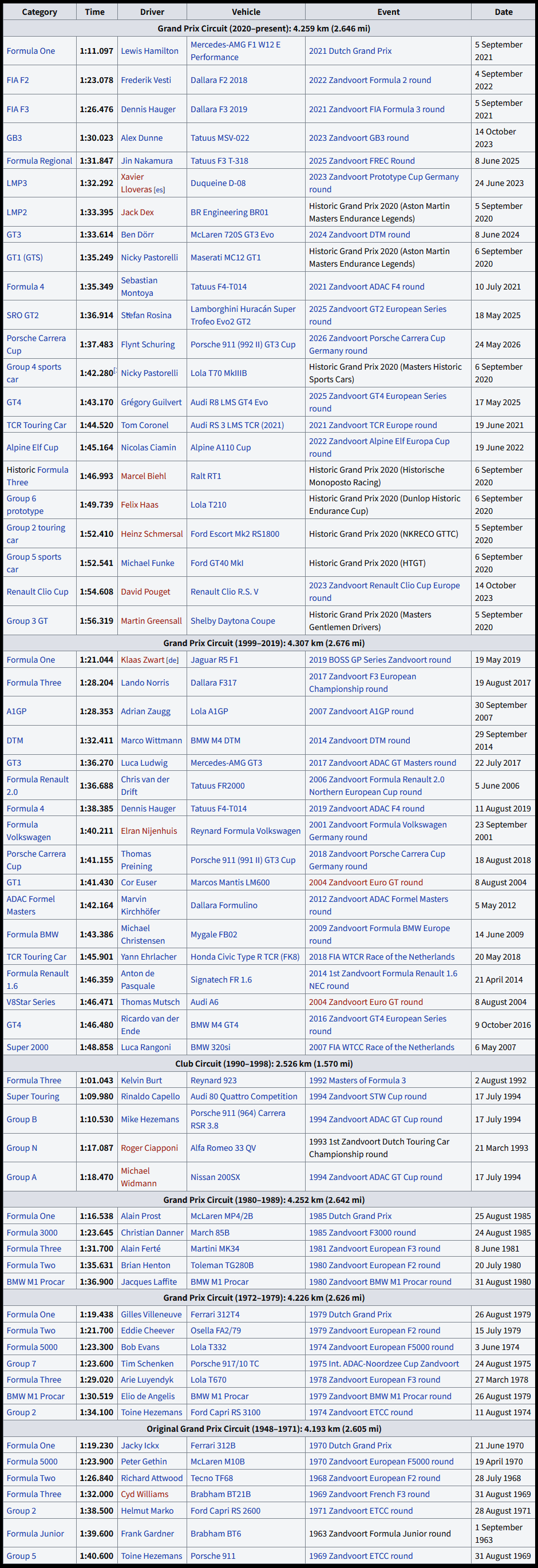Open Porsche 917/10 TC link
The width and height of the screenshot is (538, 1568).
224,1364
